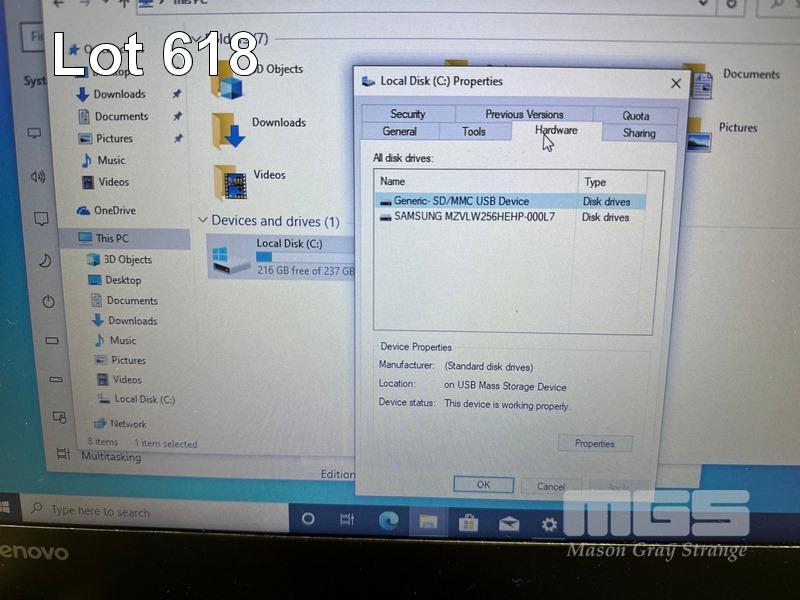Open the Previous Versions tab
The image size is (800, 600).
tap(524, 114)
